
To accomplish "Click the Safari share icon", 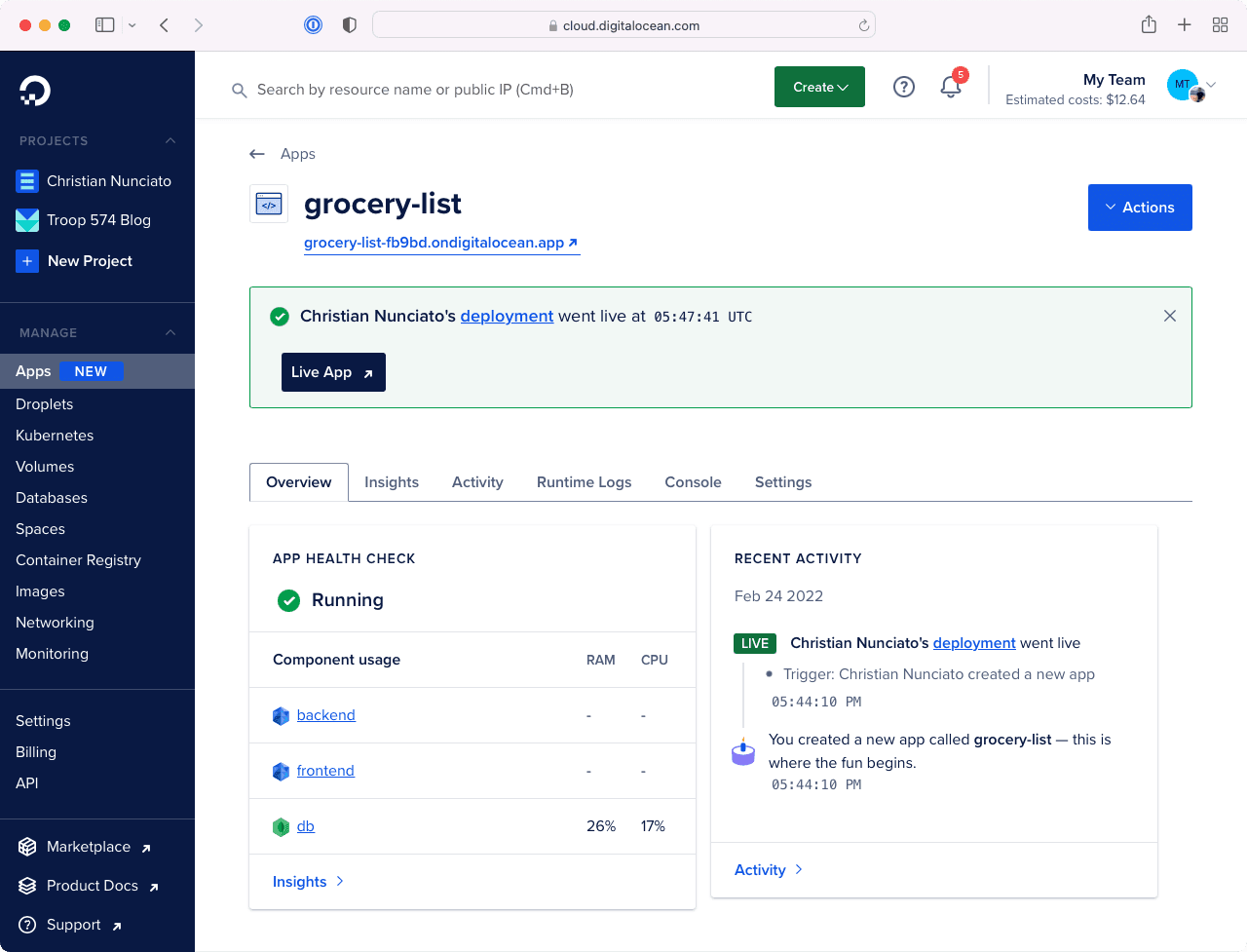I will [x=1149, y=25].
